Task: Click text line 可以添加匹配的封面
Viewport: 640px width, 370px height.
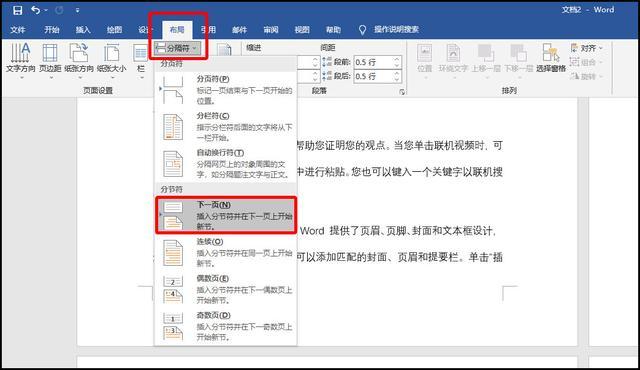Action: [x=400, y=257]
